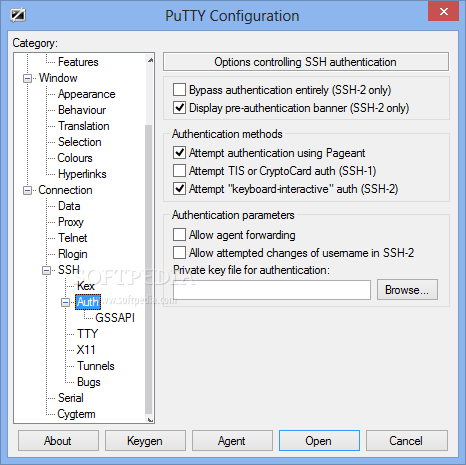Open the Behaviour category
This screenshot has width=466, height=465.
point(82,110)
